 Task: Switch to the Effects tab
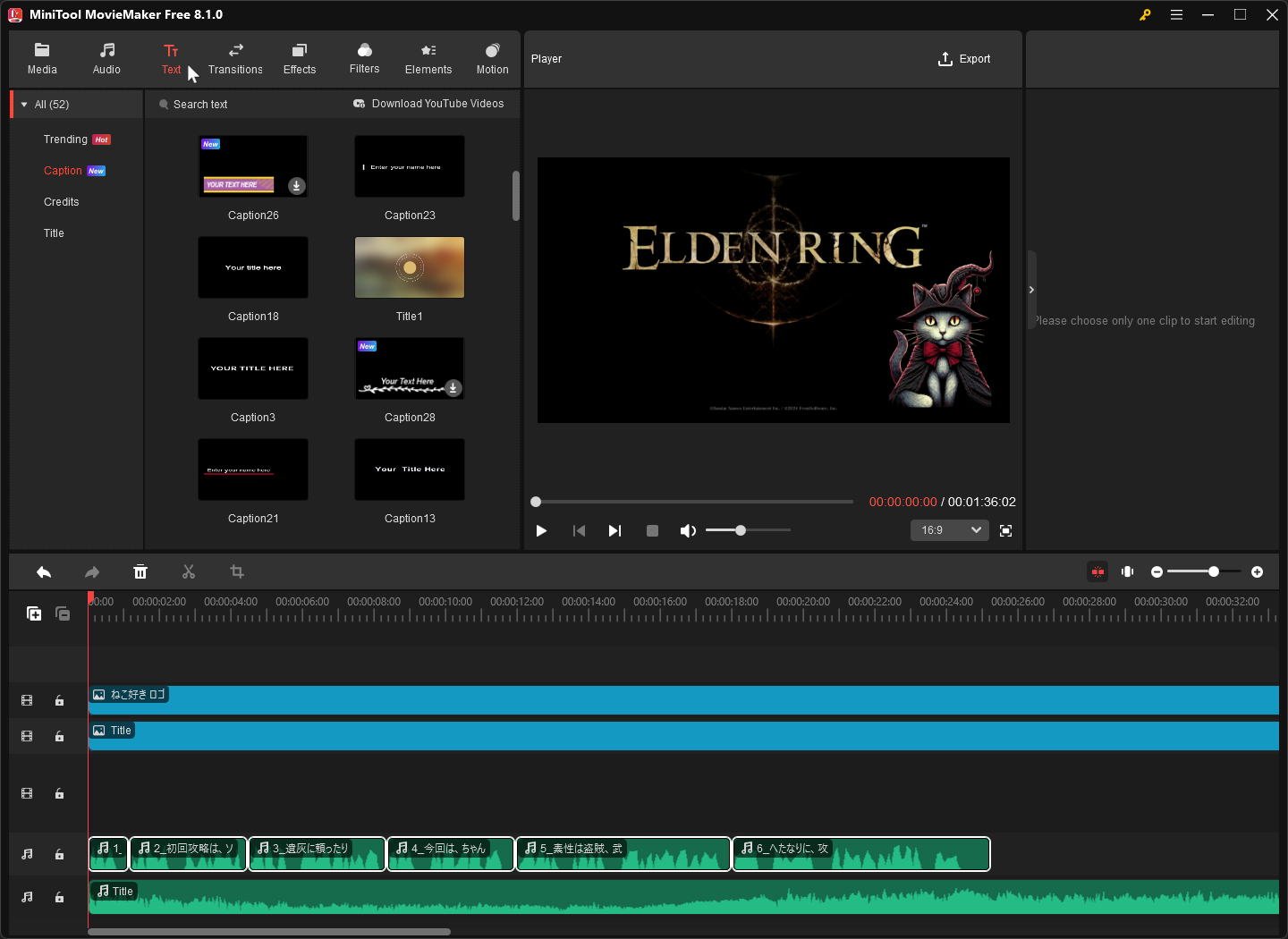pos(300,59)
